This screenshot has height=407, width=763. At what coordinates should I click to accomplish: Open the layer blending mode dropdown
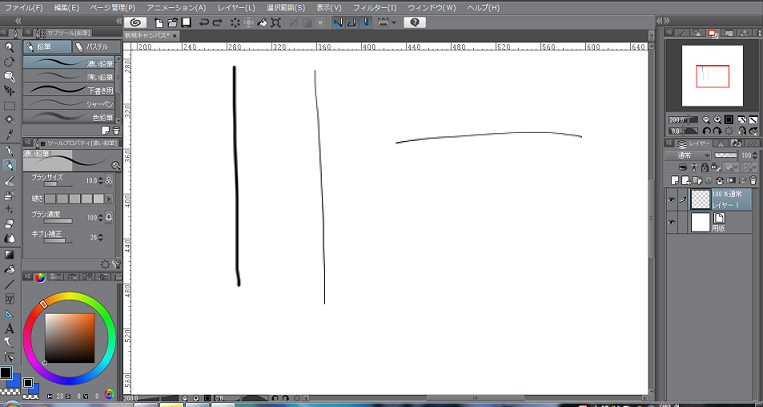click(690, 156)
